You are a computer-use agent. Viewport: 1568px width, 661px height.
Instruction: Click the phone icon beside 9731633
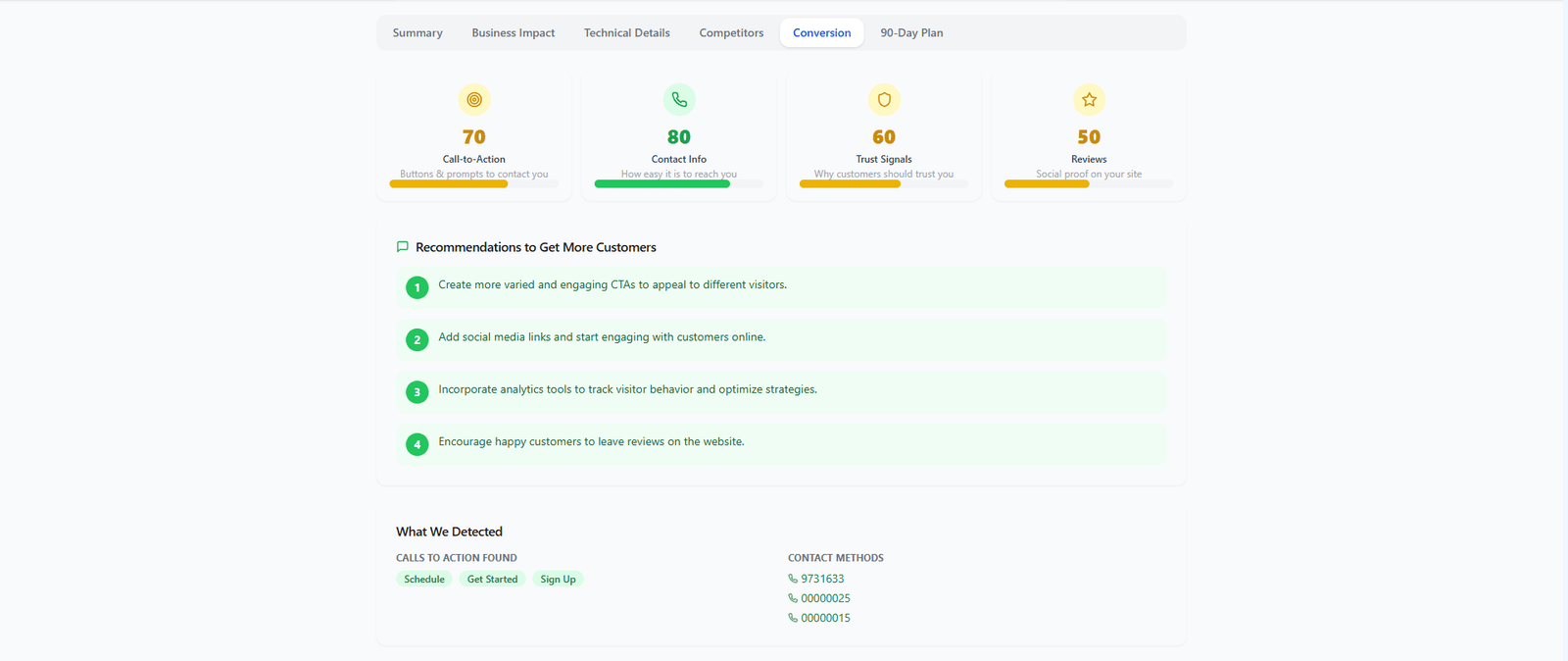point(793,579)
